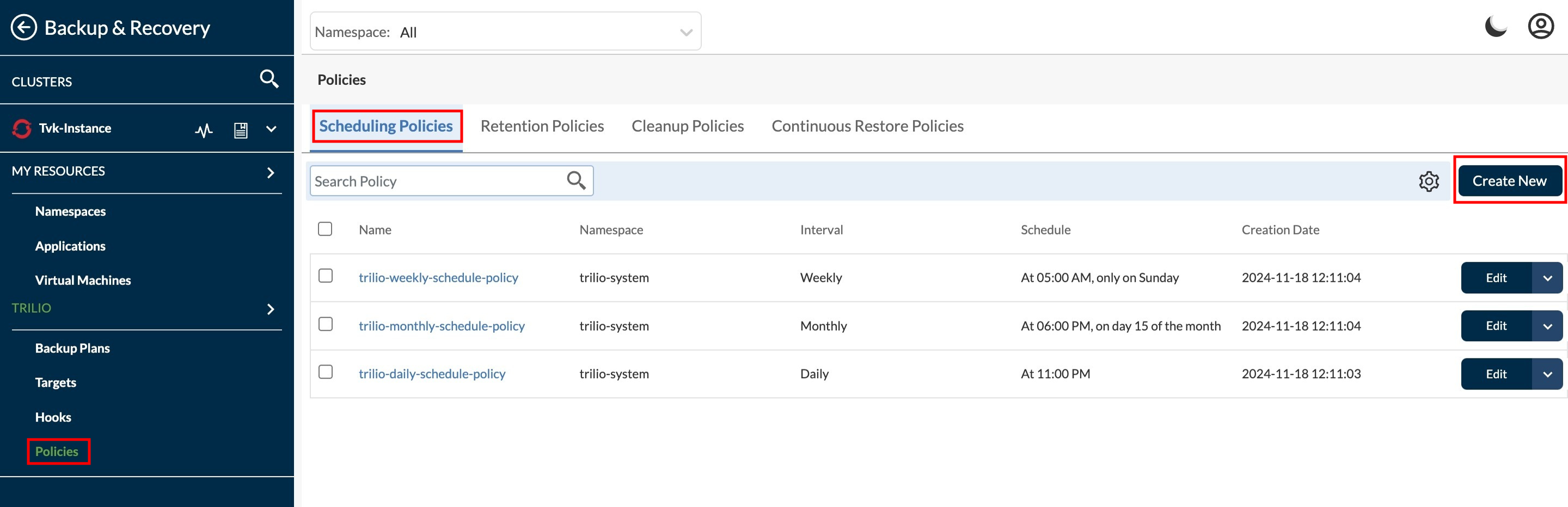Tick the trilio-daily-schedule-policy row checkbox
Screen dimensions: 1568x507
tap(326, 372)
